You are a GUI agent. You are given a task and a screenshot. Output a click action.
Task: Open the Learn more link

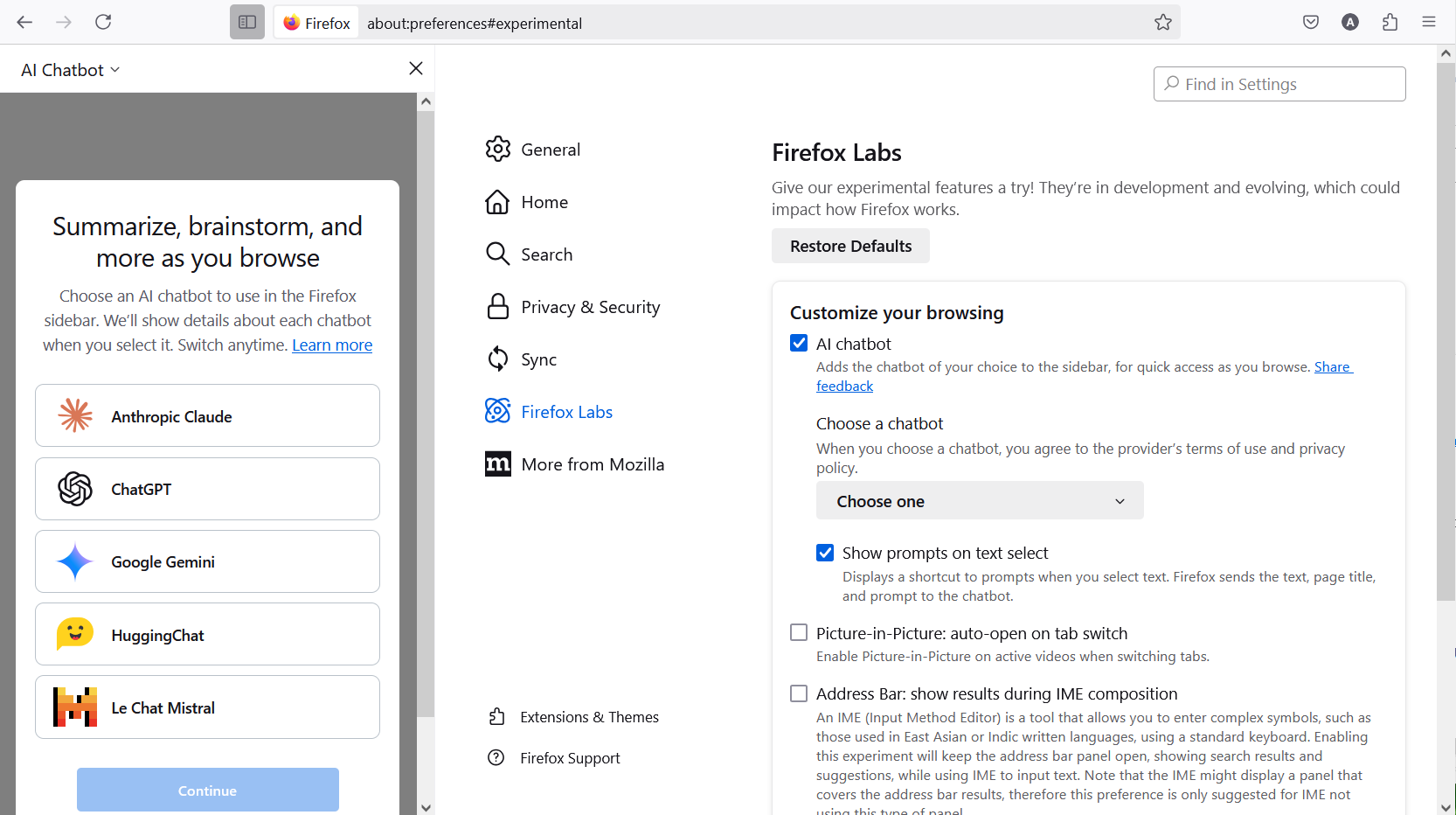click(x=332, y=345)
